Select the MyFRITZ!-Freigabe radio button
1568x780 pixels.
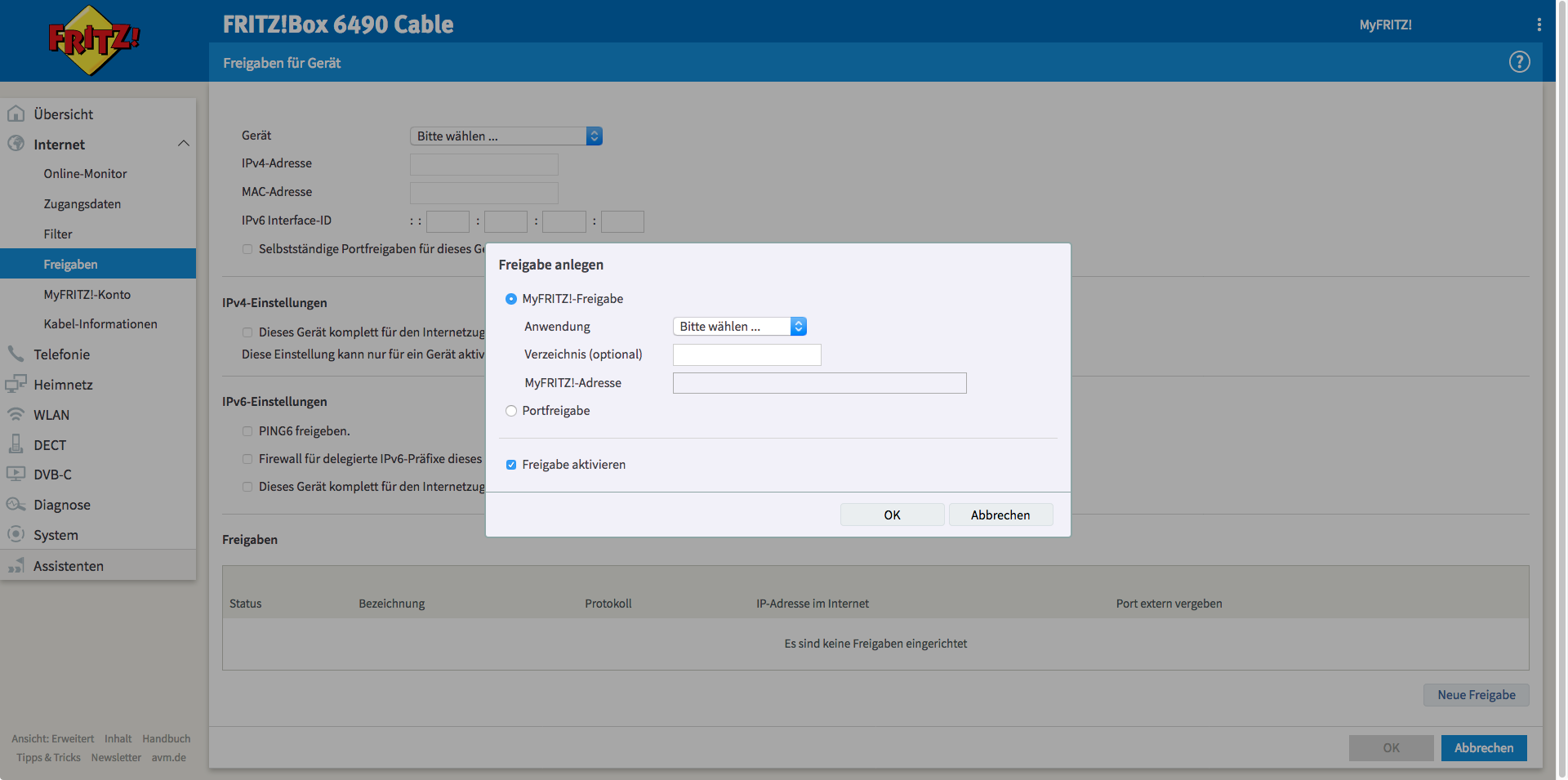[x=511, y=299]
